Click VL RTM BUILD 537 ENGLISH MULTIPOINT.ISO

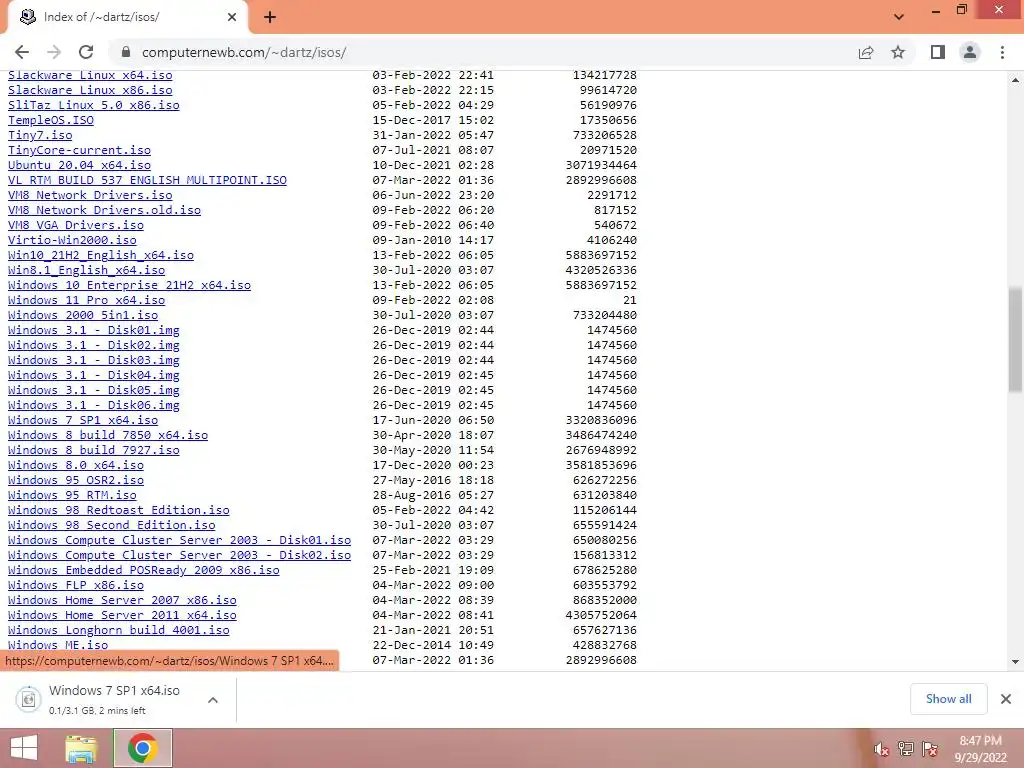click(x=147, y=180)
